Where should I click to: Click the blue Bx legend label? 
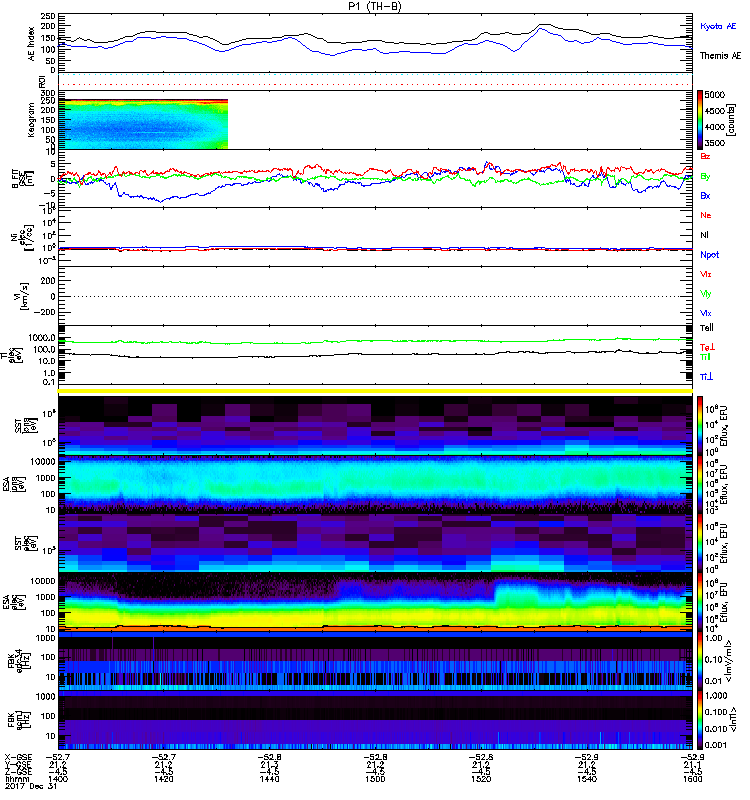pyautogui.click(x=706, y=195)
